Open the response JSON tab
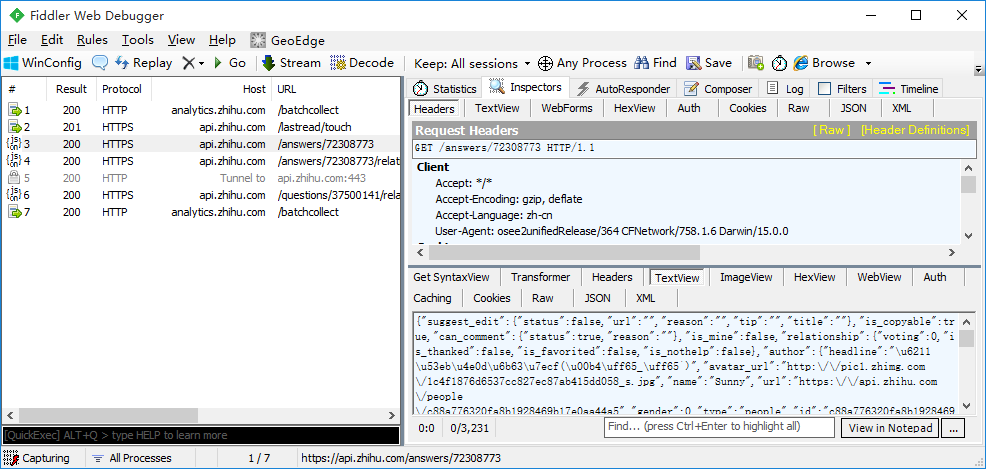 point(597,298)
